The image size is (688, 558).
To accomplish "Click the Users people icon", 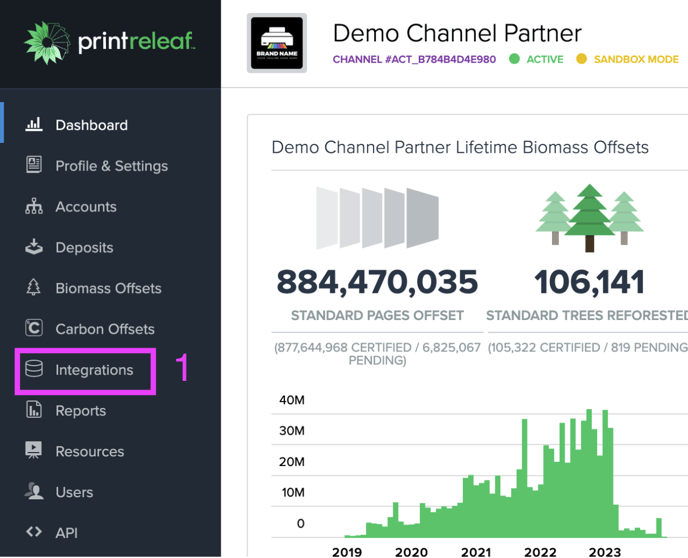I will coord(34,491).
